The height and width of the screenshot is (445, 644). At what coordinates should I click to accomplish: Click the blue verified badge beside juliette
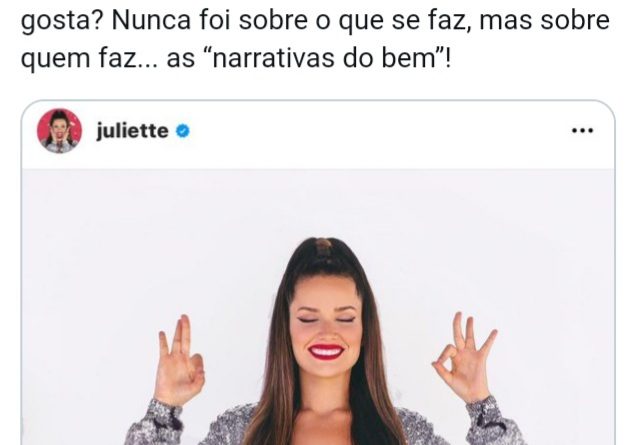(183, 131)
